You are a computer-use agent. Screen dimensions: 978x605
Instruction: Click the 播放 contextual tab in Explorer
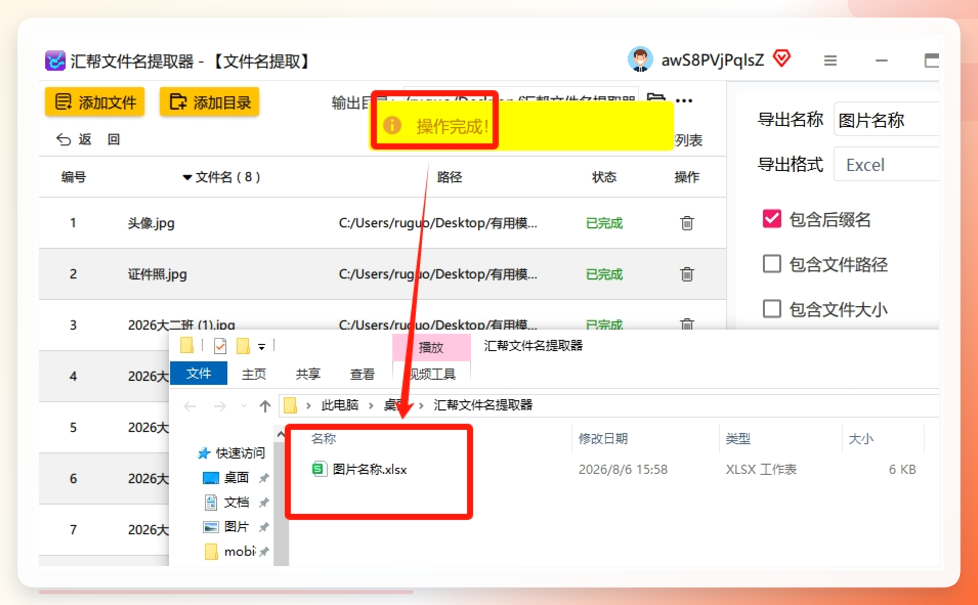431,347
